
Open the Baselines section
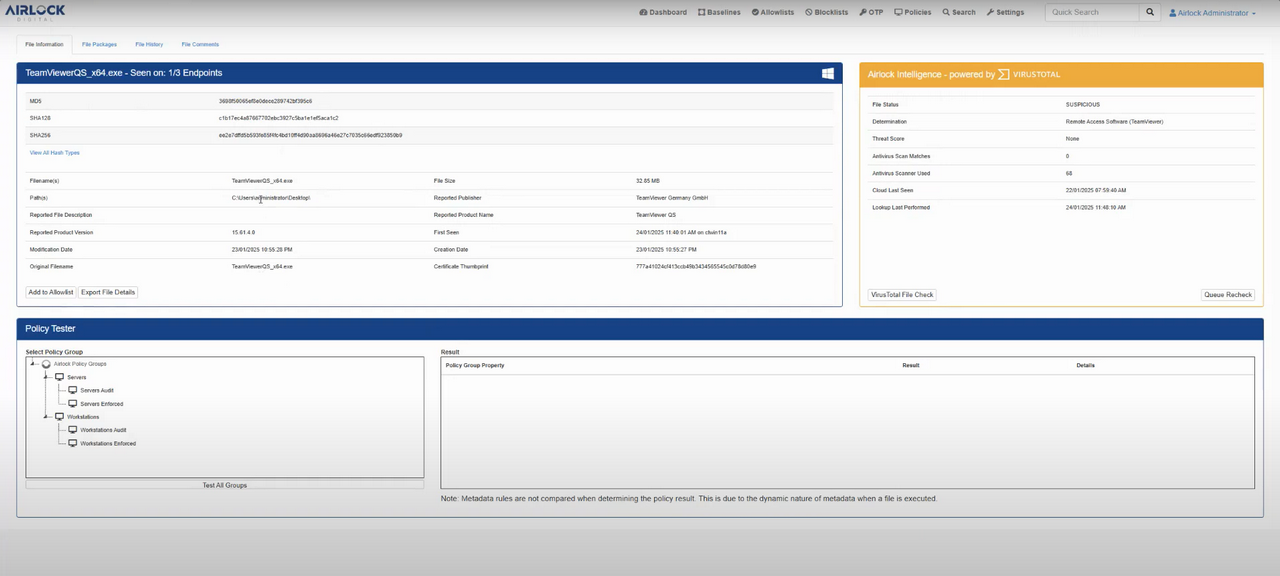(x=718, y=12)
